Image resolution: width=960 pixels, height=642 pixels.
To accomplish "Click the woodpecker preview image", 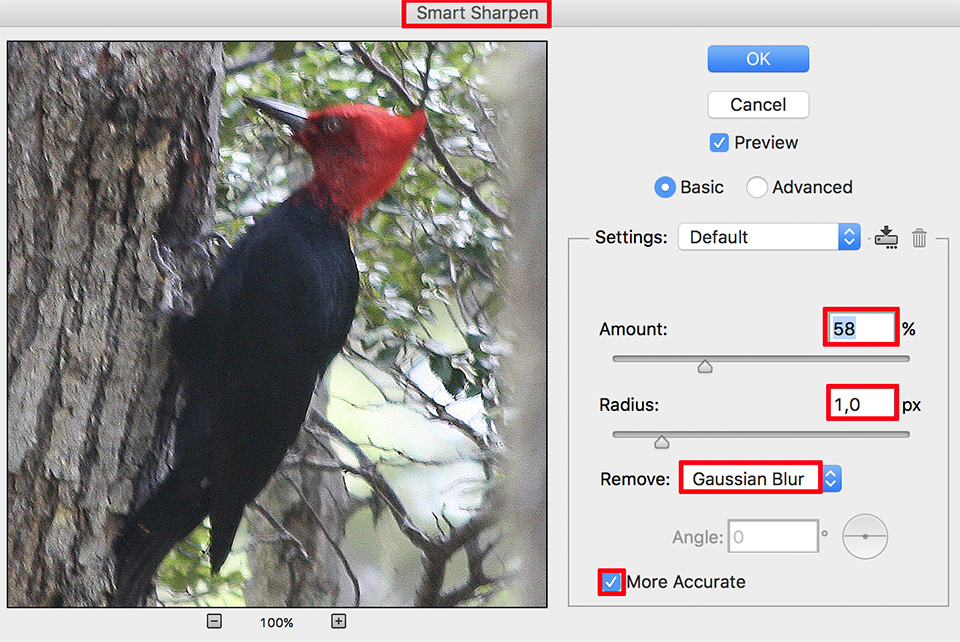I will click(277, 324).
